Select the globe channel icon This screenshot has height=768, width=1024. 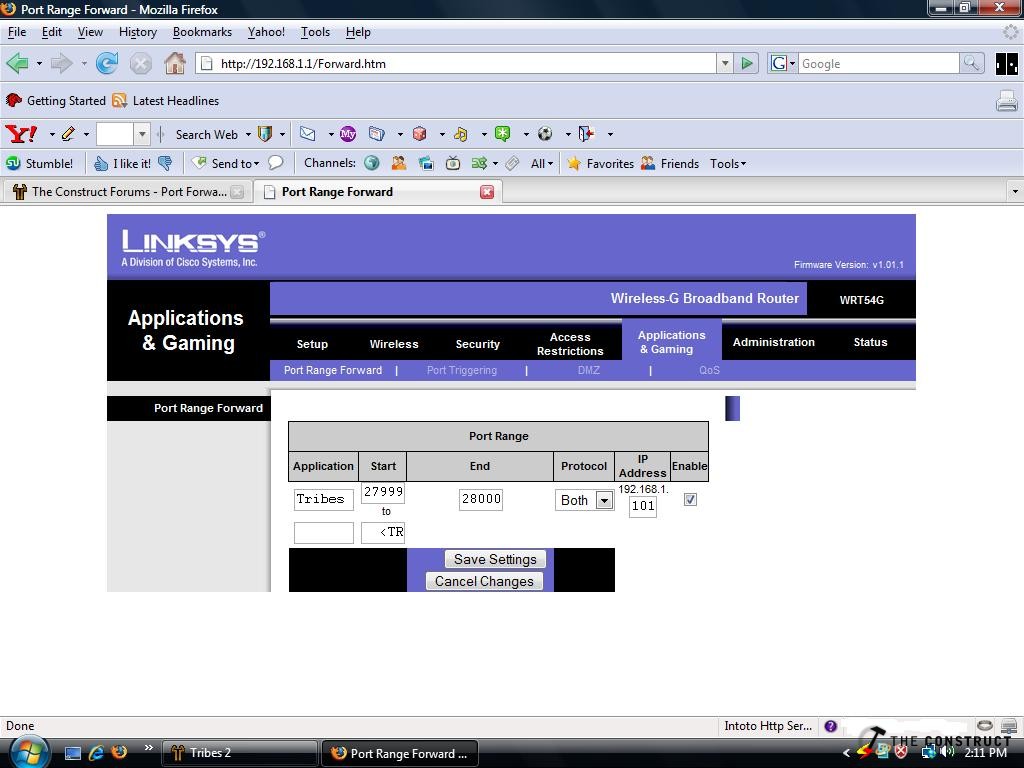[372, 163]
